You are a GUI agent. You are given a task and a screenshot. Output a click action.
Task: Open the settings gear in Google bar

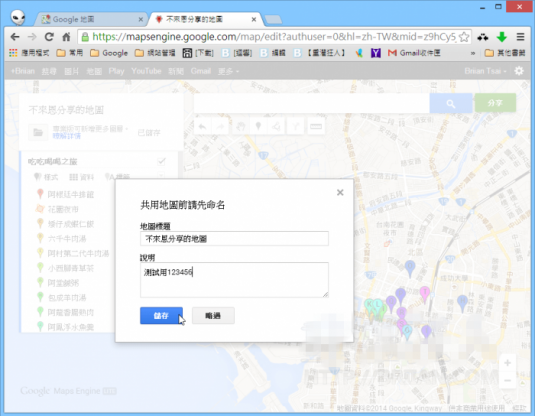pyautogui.click(x=519, y=71)
